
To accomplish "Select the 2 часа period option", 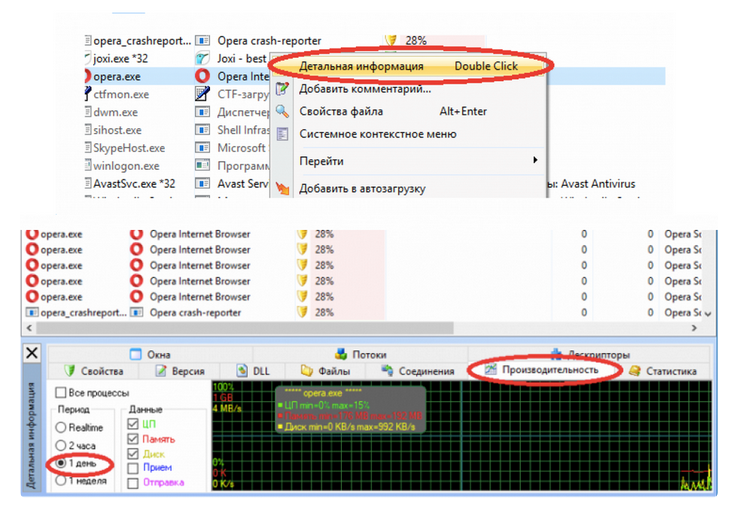I will pyautogui.click(x=60, y=445).
